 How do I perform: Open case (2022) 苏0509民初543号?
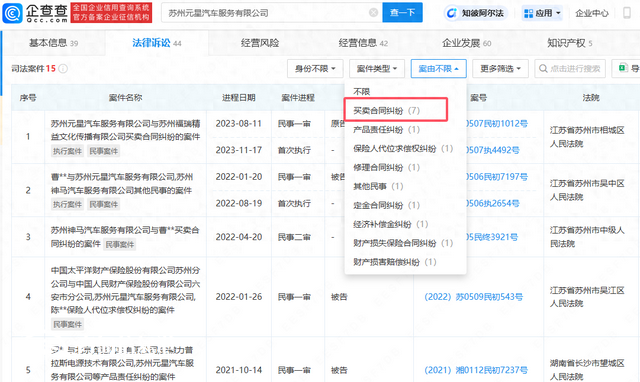pos(473,297)
